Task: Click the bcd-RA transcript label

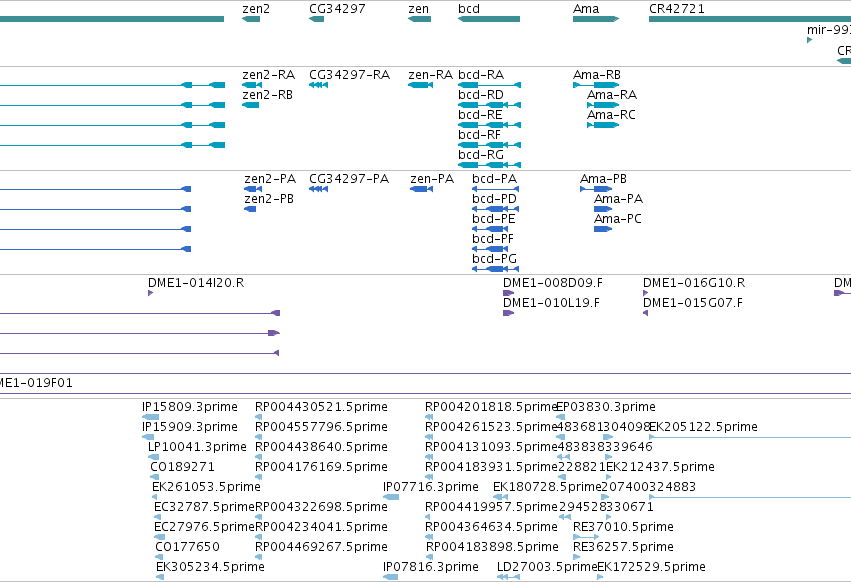Action: pyautogui.click(x=481, y=74)
